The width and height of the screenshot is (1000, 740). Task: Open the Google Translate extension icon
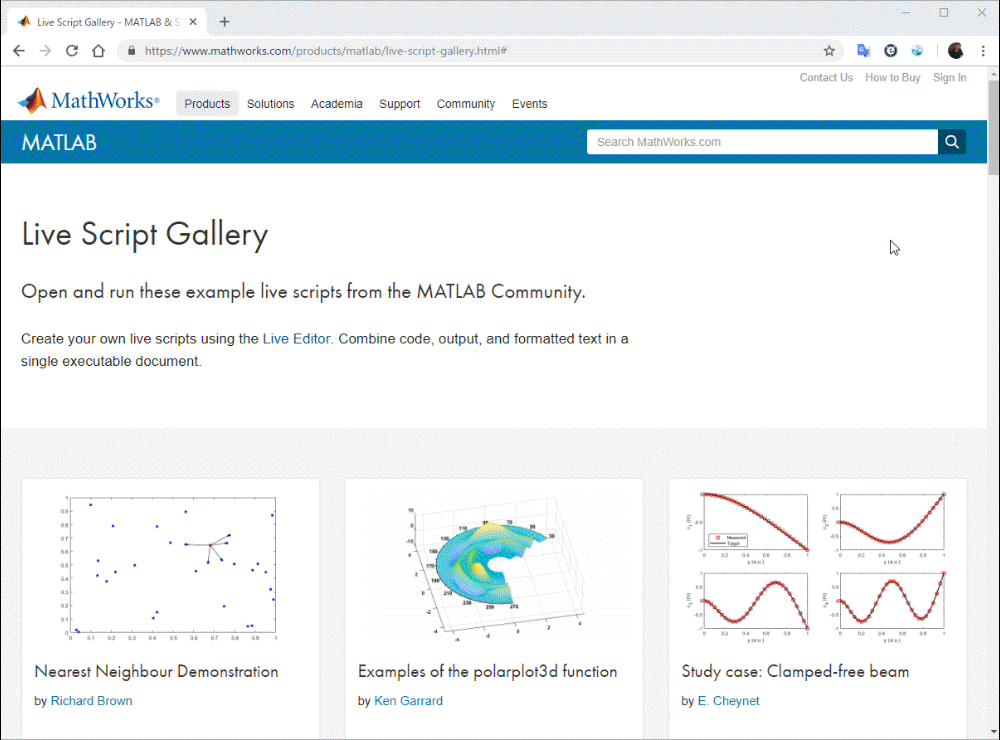(864, 51)
